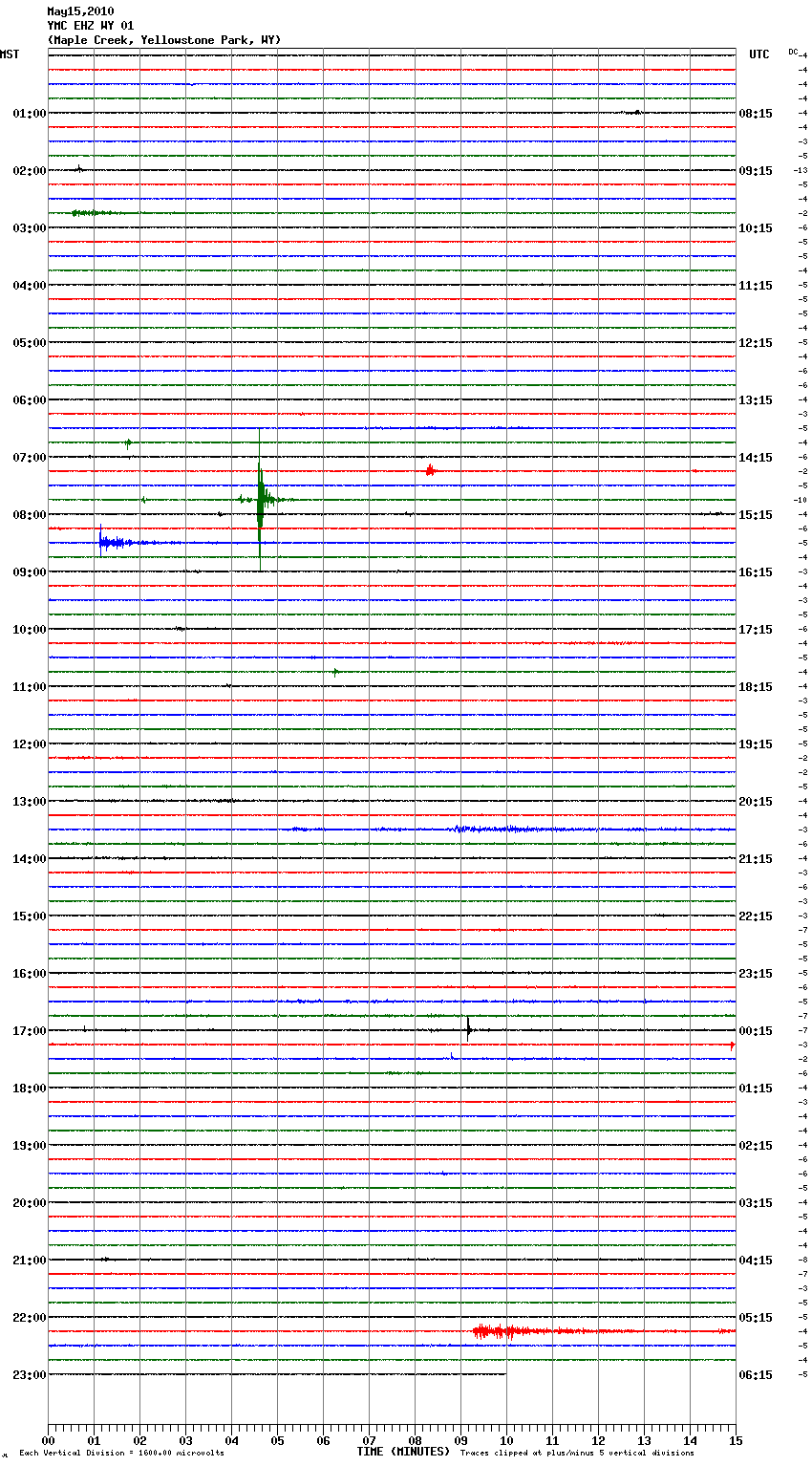Select the station code YMC EHZ WY 01
This screenshot has height=1466, width=812.
[x=91, y=26]
